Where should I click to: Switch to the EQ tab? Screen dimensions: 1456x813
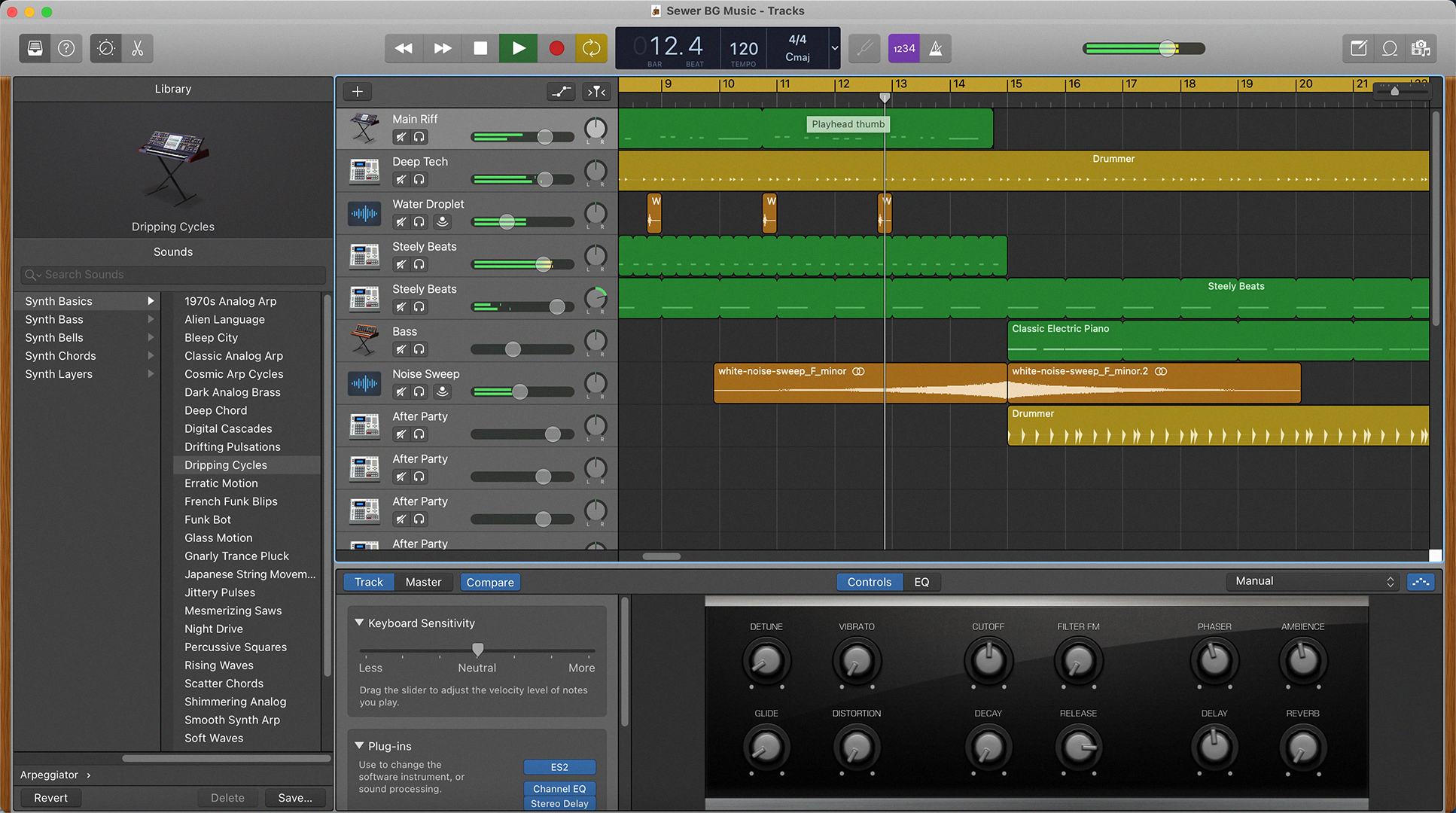click(x=921, y=582)
